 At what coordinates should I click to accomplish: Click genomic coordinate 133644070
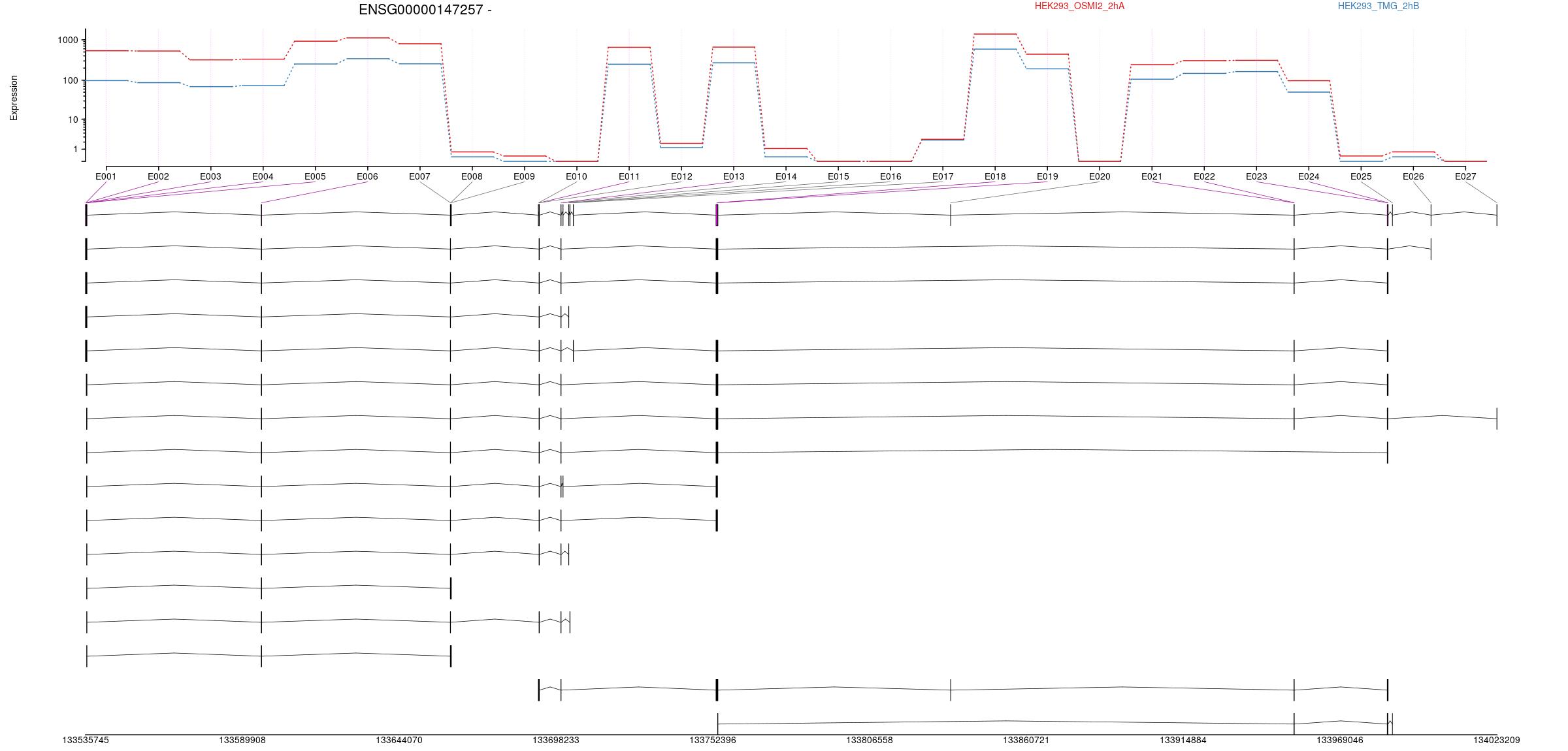pos(399,740)
